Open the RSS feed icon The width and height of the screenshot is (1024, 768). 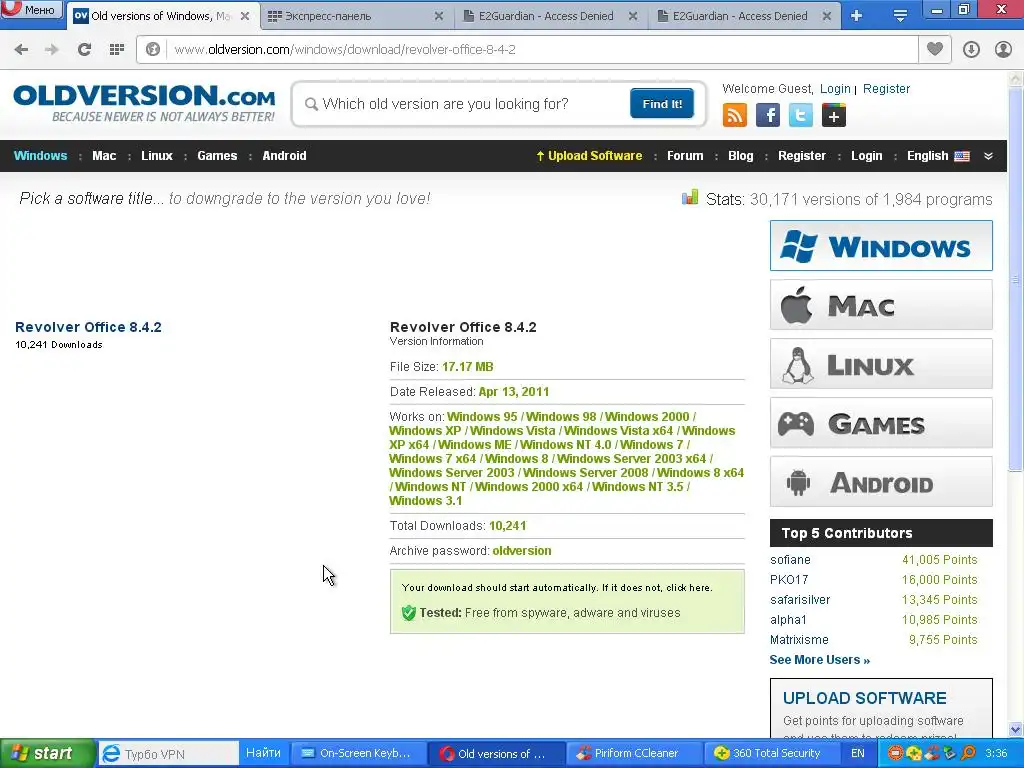(x=735, y=116)
